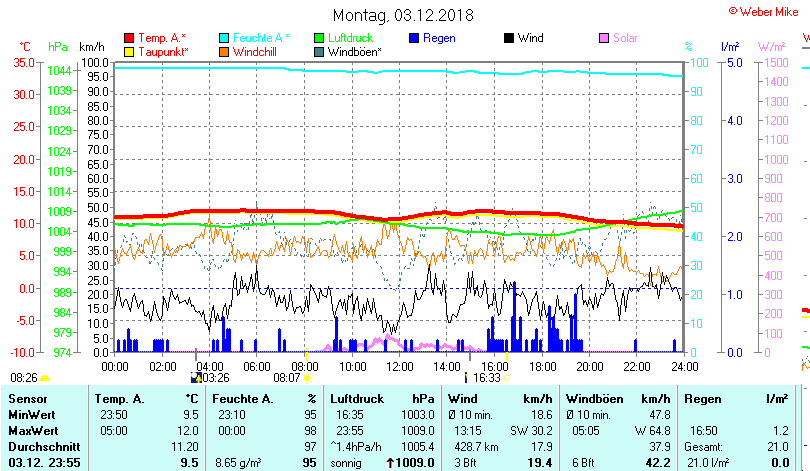The width and height of the screenshot is (810, 471).
Task: Click the Luftdruck legend label
Action: click(350, 38)
